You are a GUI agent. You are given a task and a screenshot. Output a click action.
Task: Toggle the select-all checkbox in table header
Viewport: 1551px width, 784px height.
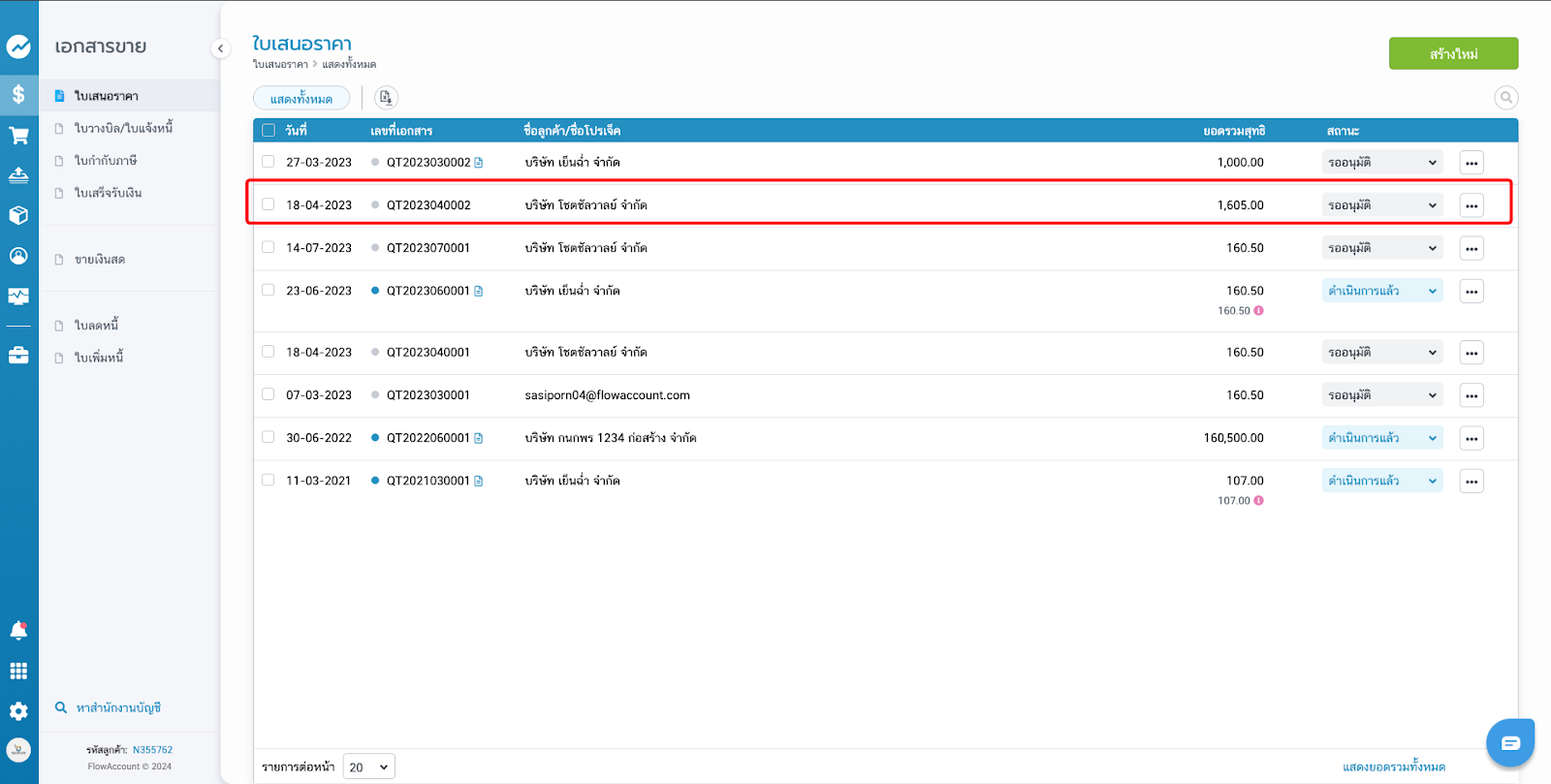(x=269, y=131)
